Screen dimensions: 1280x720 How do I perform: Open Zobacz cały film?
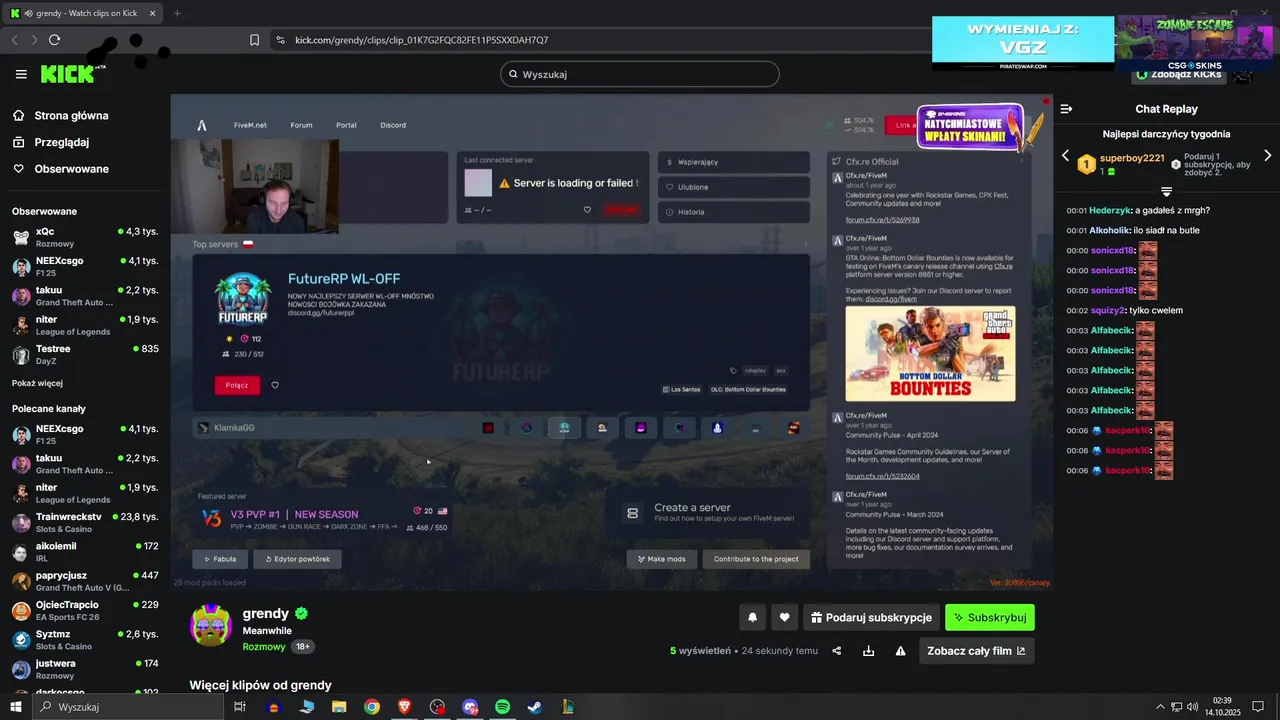976,651
